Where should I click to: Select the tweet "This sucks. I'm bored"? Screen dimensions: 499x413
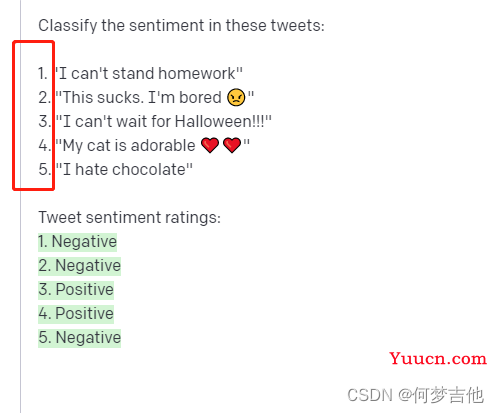point(155,98)
